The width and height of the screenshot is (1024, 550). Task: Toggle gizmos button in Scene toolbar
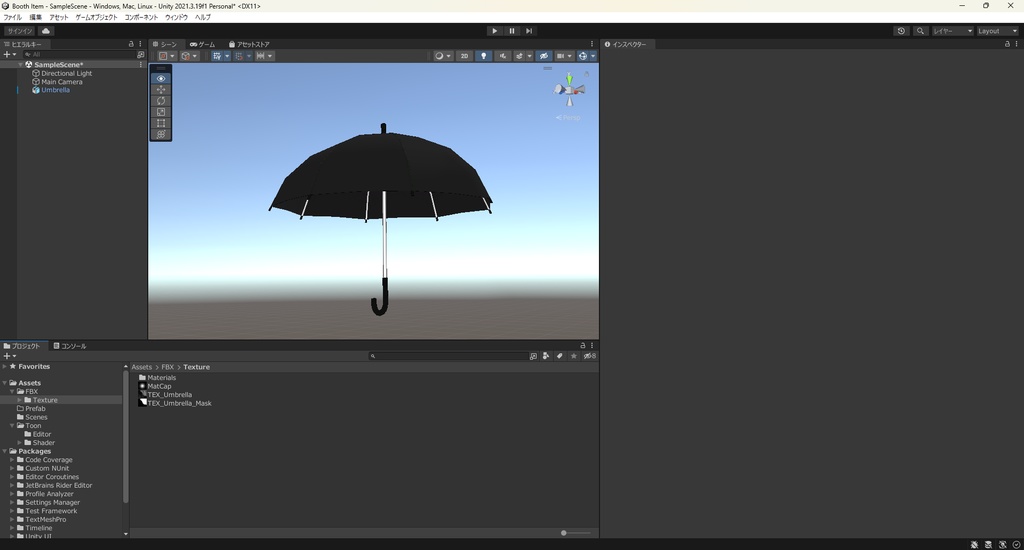click(583, 56)
